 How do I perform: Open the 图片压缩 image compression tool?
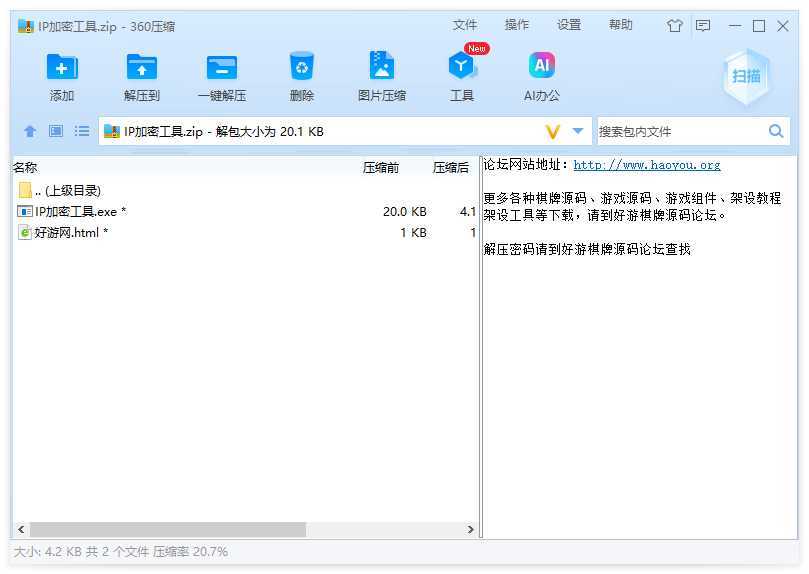[x=382, y=67]
